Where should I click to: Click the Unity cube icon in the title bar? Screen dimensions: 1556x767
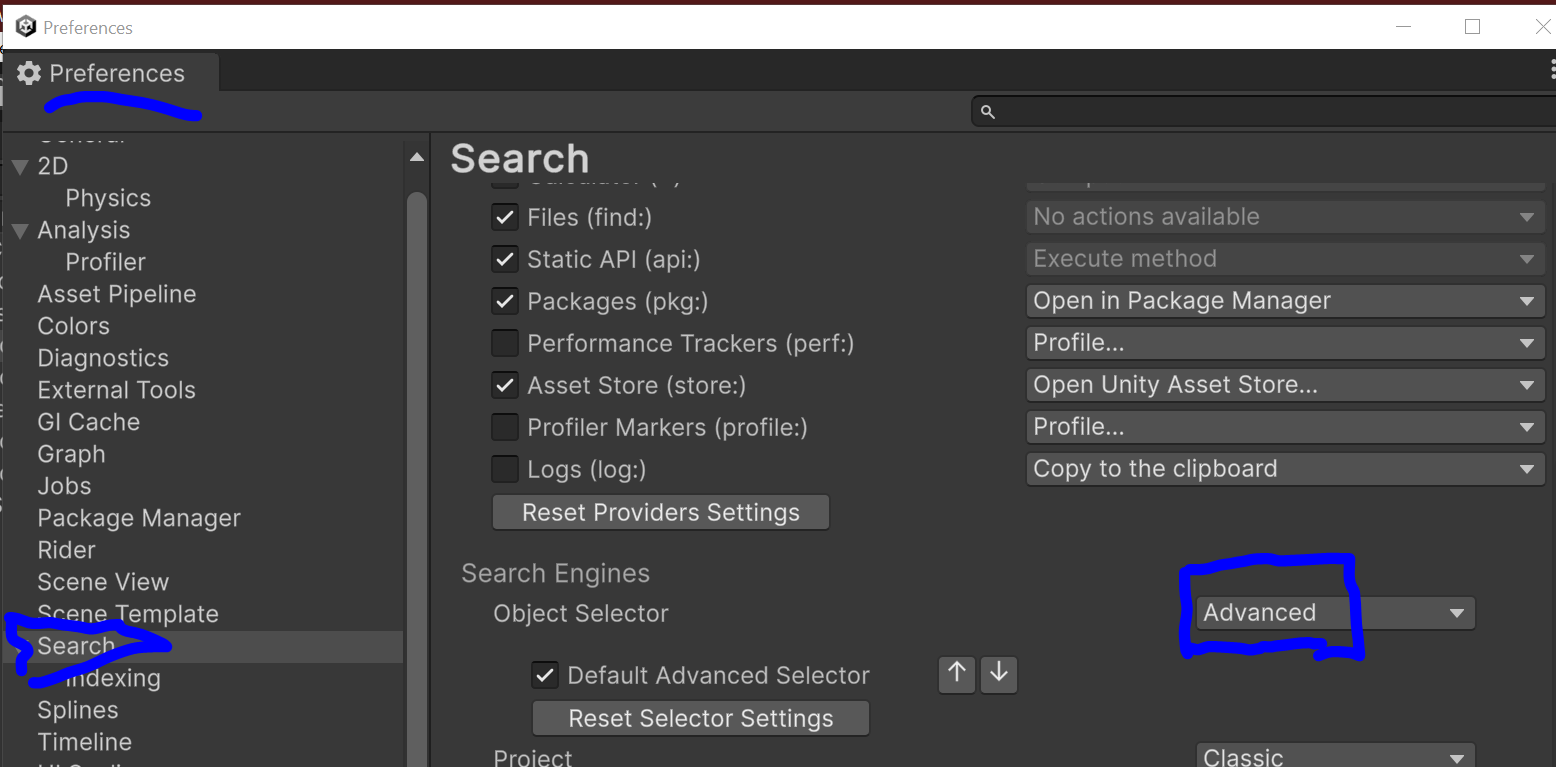tap(24, 26)
